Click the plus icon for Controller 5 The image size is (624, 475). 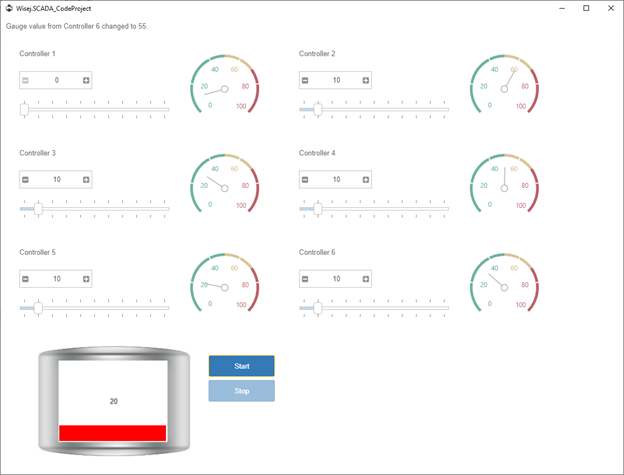[86, 279]
